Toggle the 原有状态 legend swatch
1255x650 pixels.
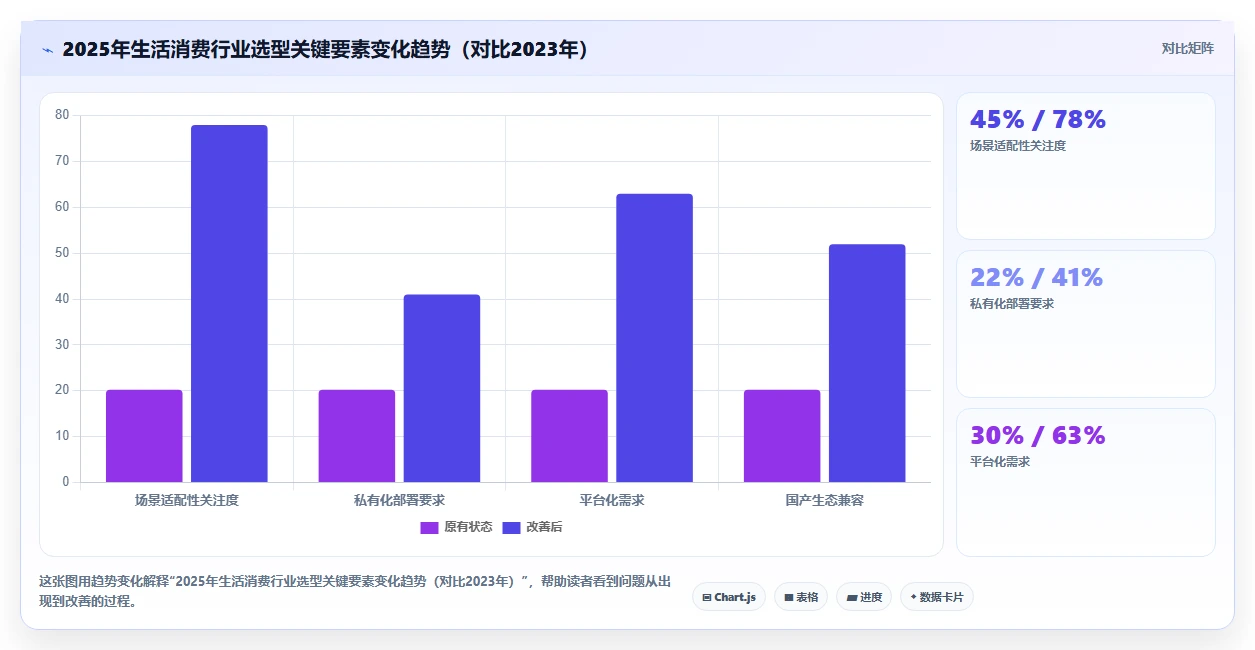click(x=429, y=527)
